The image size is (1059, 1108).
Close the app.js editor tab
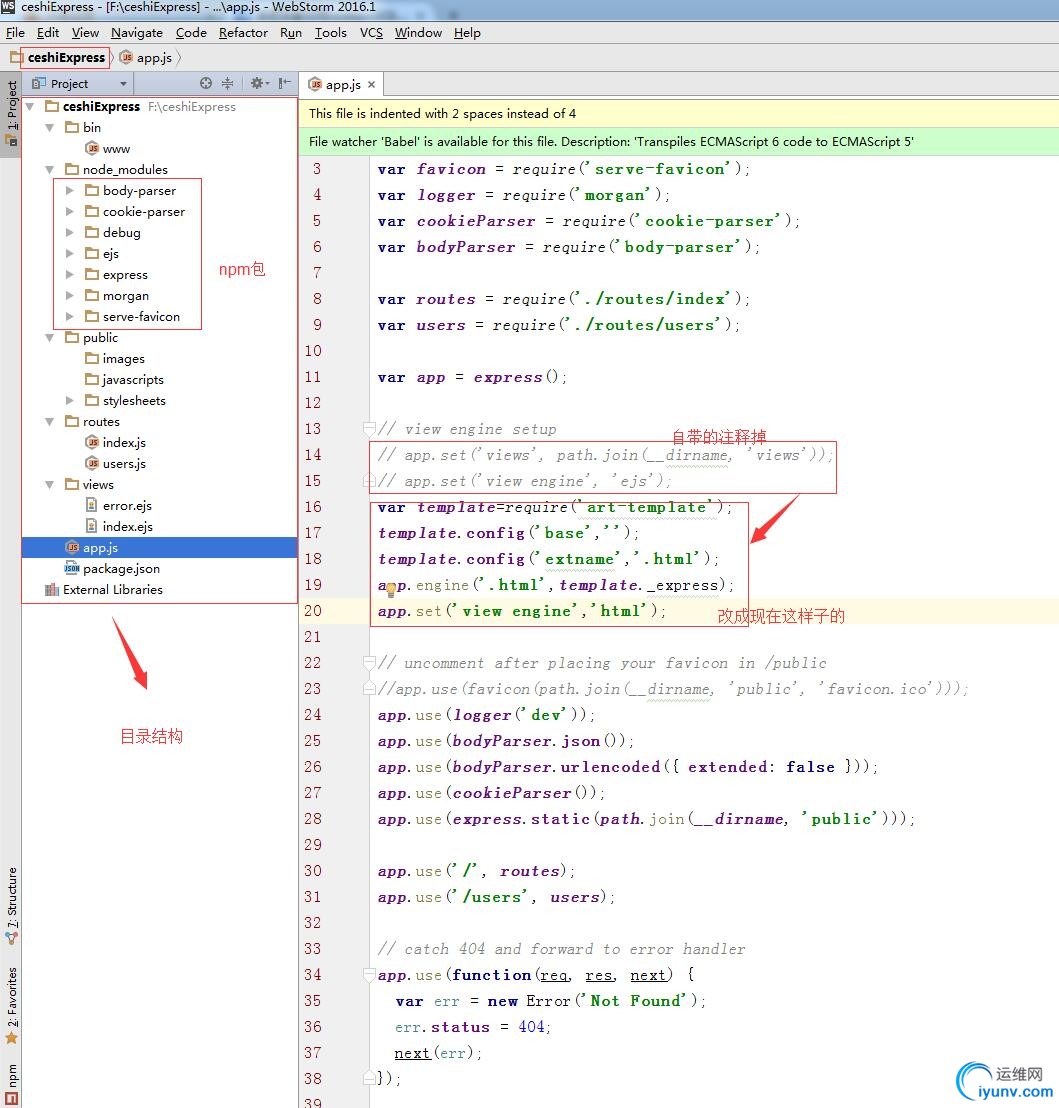pyautogui.click(x=371, y=84)
